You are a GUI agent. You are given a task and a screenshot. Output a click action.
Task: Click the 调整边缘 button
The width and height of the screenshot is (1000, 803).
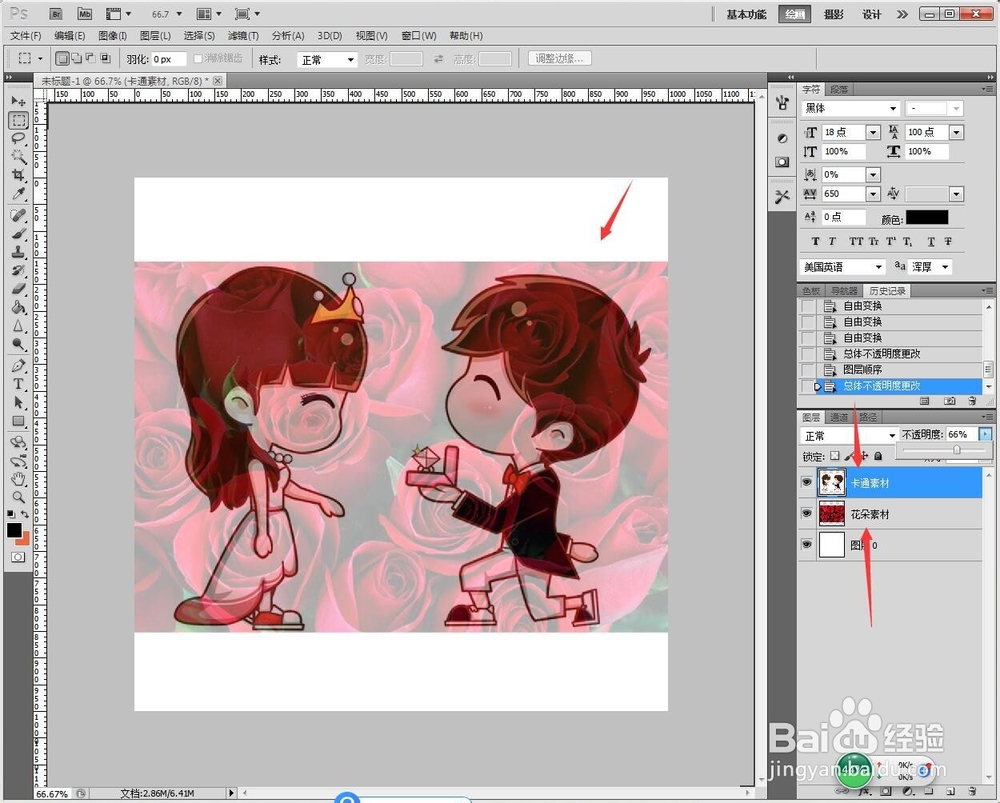(x=559, y=59)
